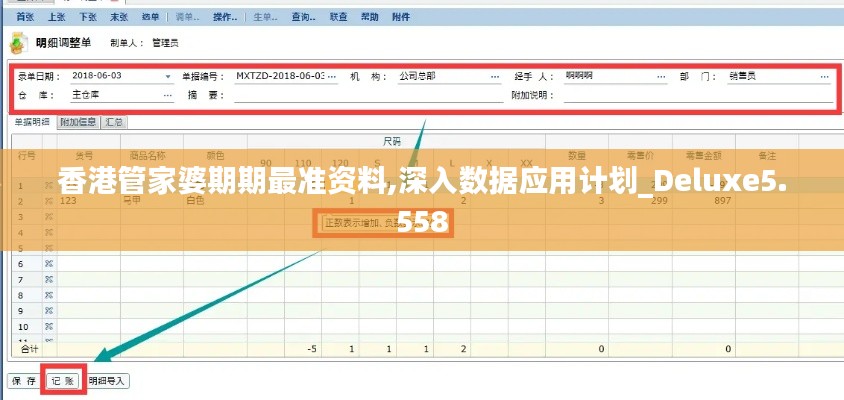Open the 调单.. toolbar menu
The width and height of the screenshot is (844, 400).
click(x=188, y=17)
